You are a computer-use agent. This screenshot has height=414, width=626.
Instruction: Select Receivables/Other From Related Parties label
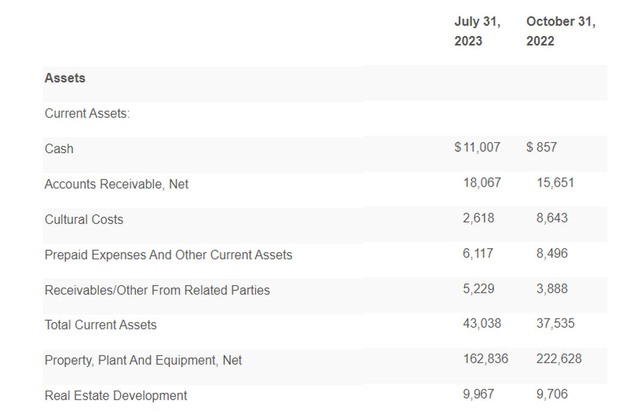click(157, 290)
